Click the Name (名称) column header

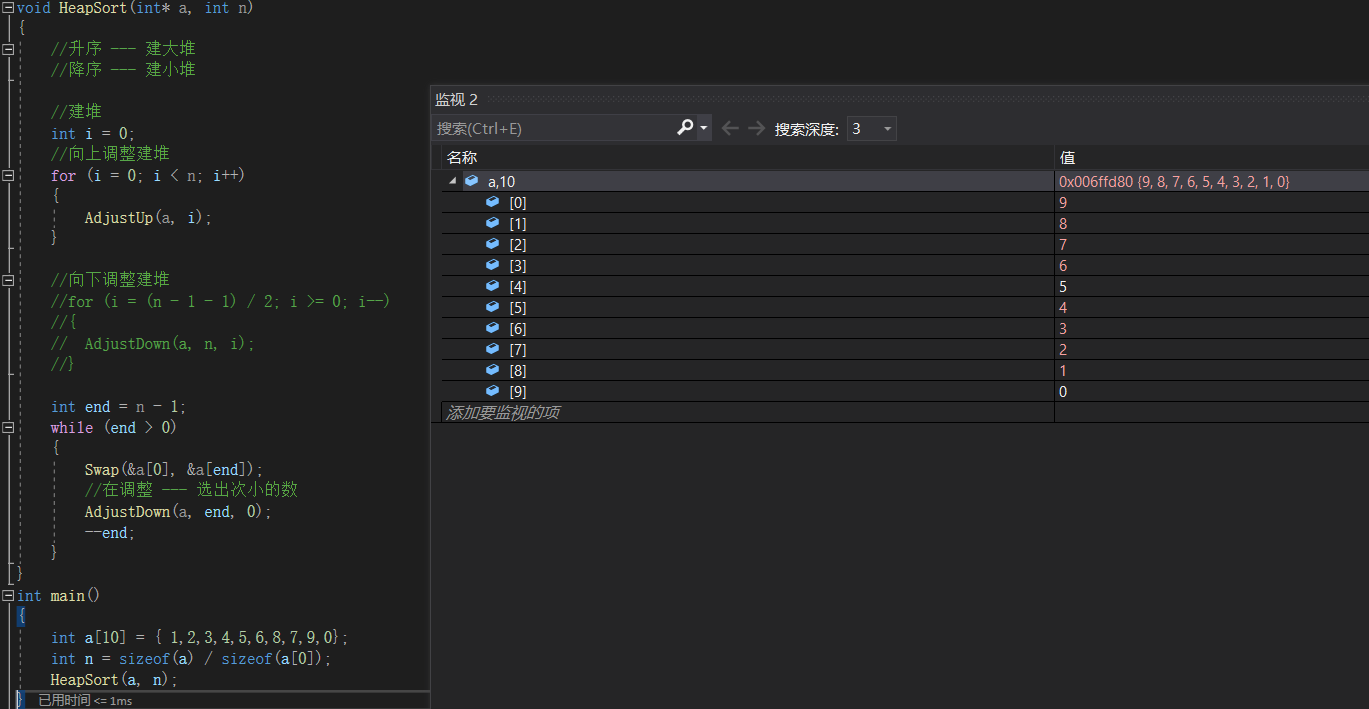462,158
